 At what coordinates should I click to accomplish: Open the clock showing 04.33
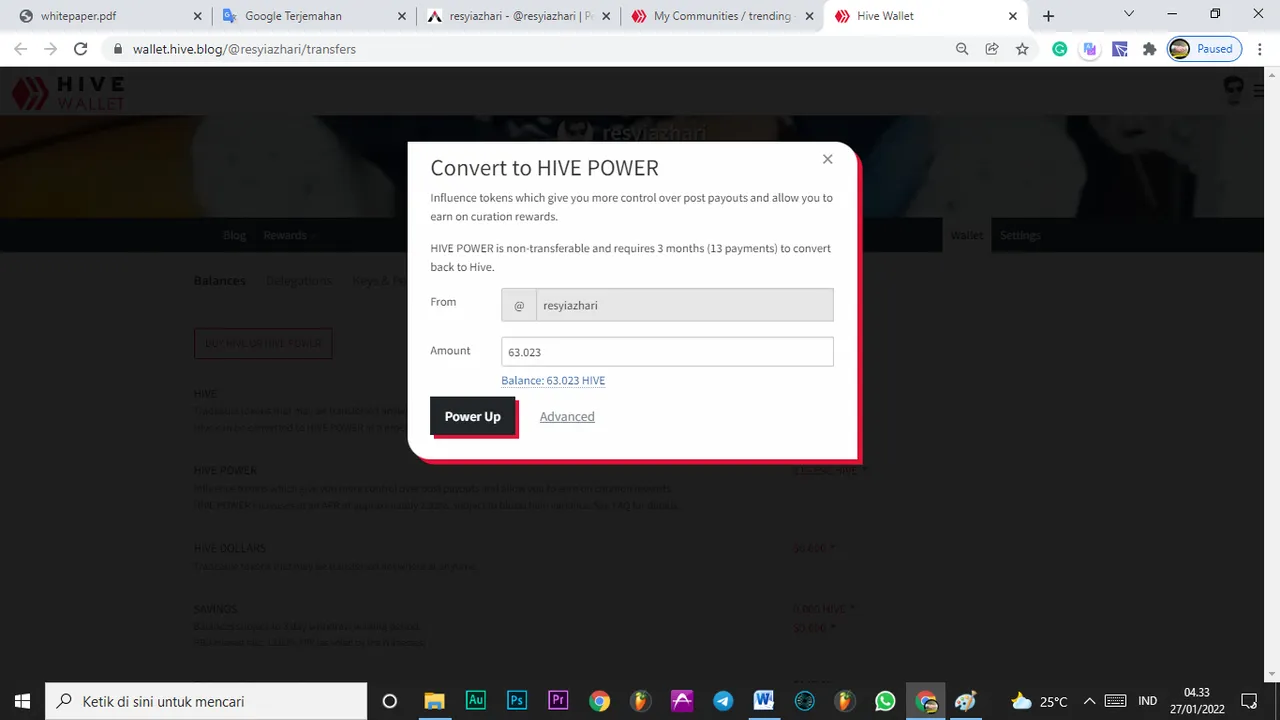point(1197,701)
